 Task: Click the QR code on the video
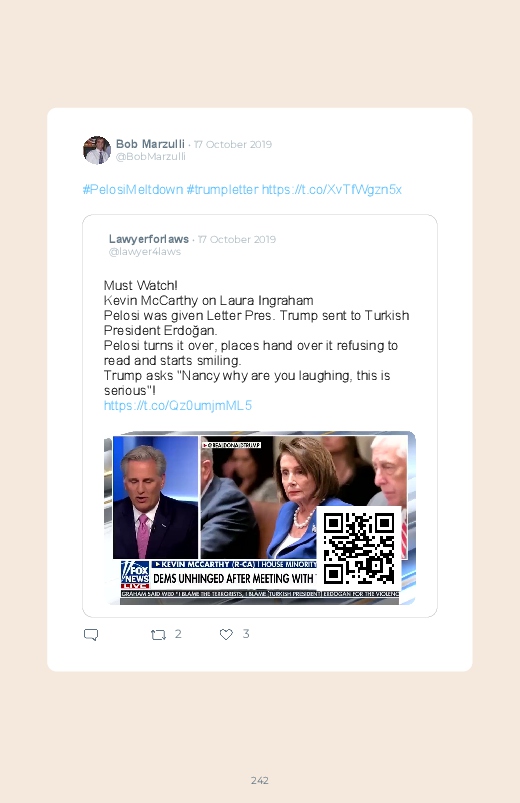359,547
